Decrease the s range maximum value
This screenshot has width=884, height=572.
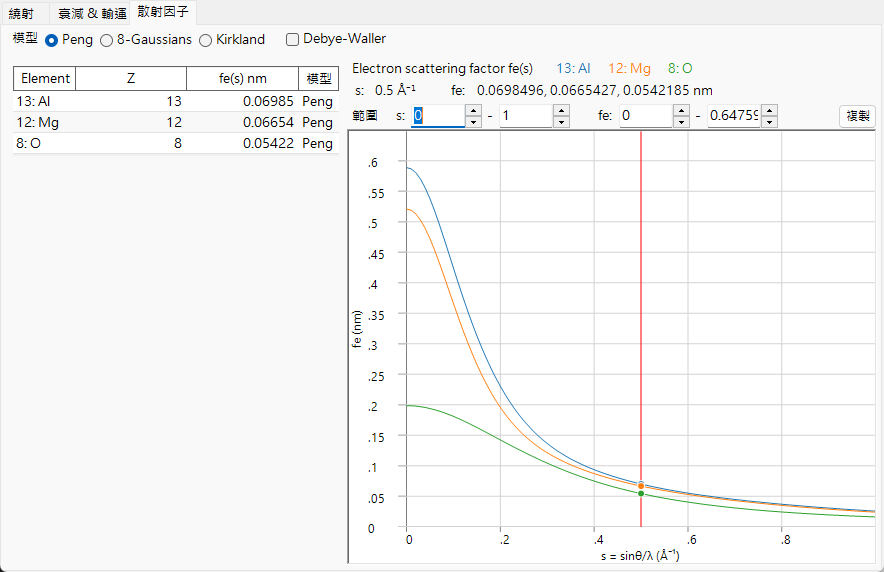(561, 121)
